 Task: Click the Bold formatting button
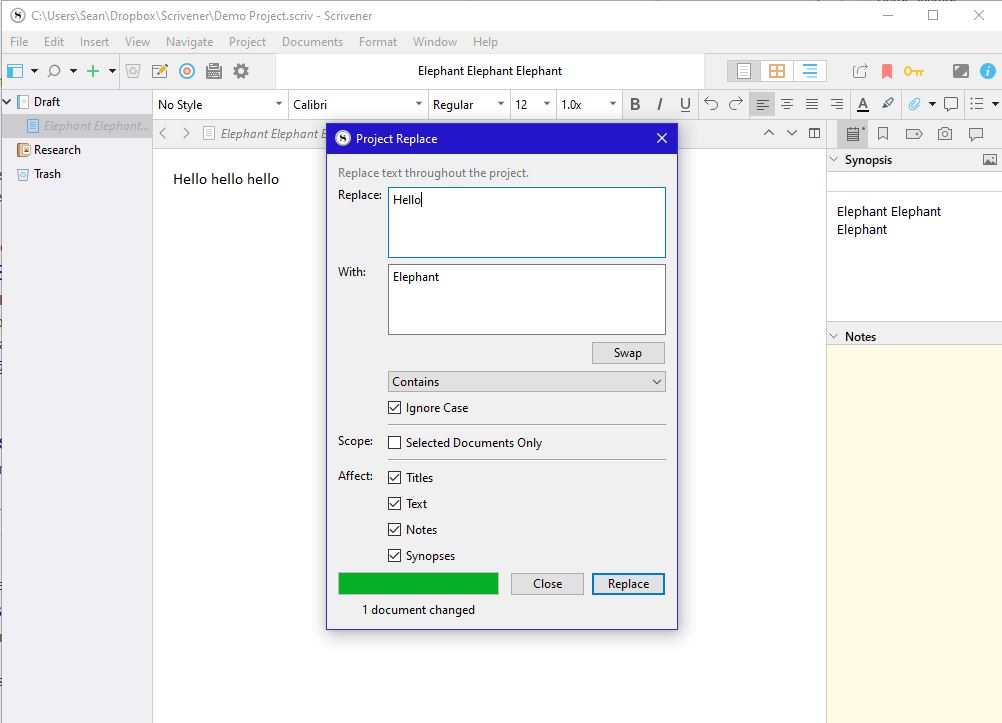point(635,104)
